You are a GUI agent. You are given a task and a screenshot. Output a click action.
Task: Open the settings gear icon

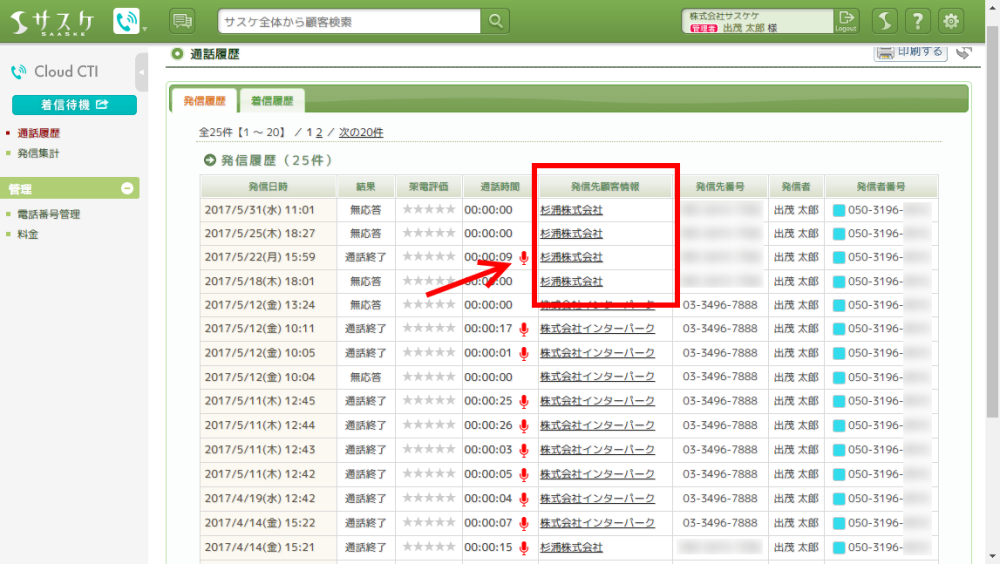click(951, 21)
